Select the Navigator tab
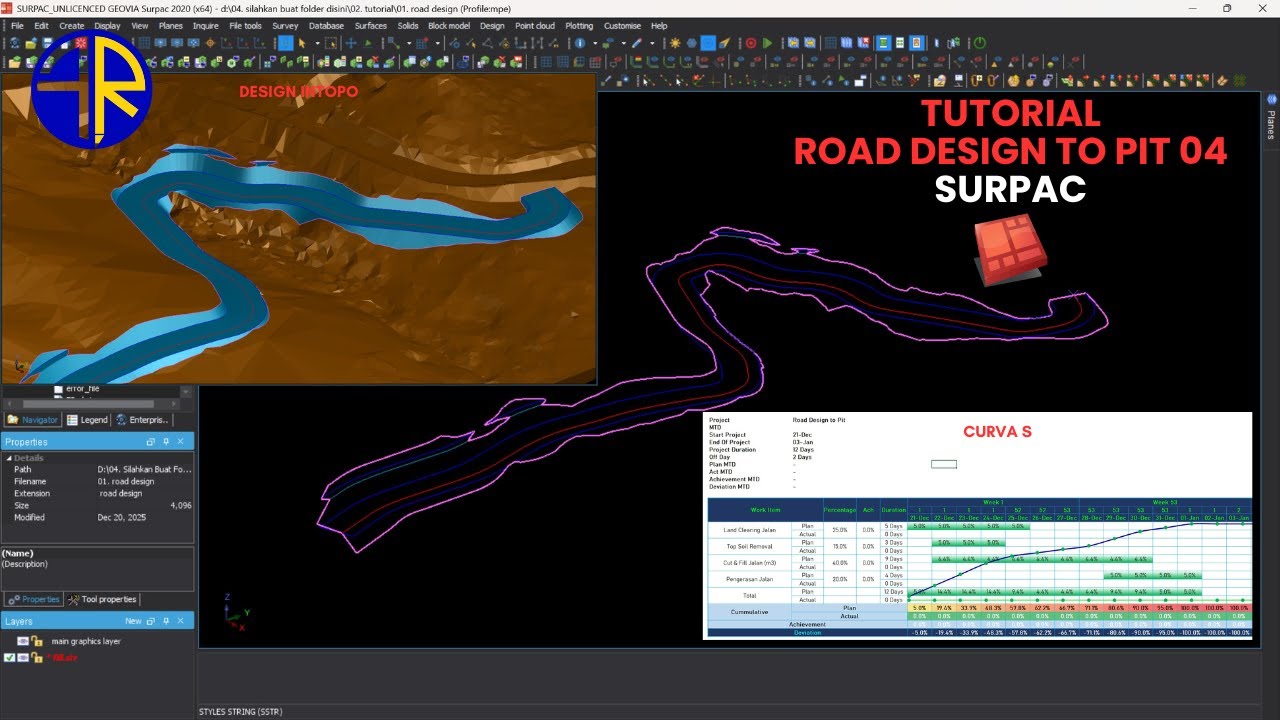The image size is (1280, 720). (x=33, y=420)
